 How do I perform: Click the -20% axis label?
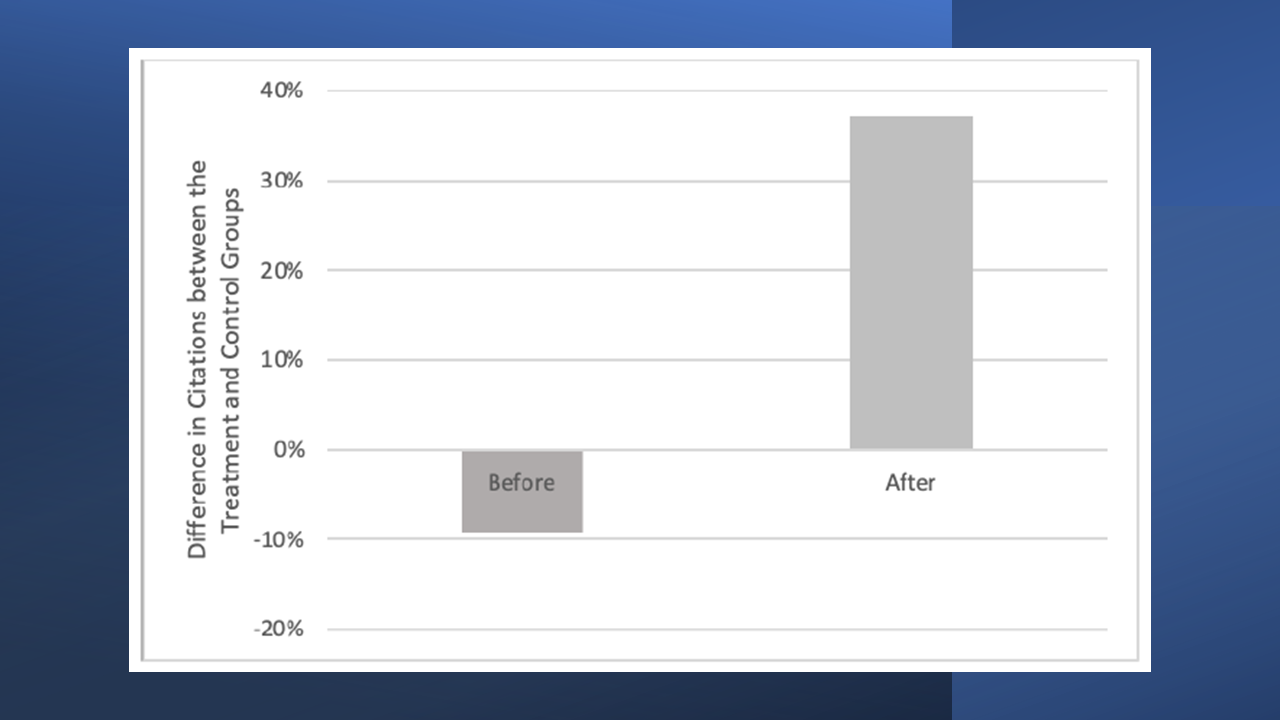pyautogui.click(x=277, y=629)
